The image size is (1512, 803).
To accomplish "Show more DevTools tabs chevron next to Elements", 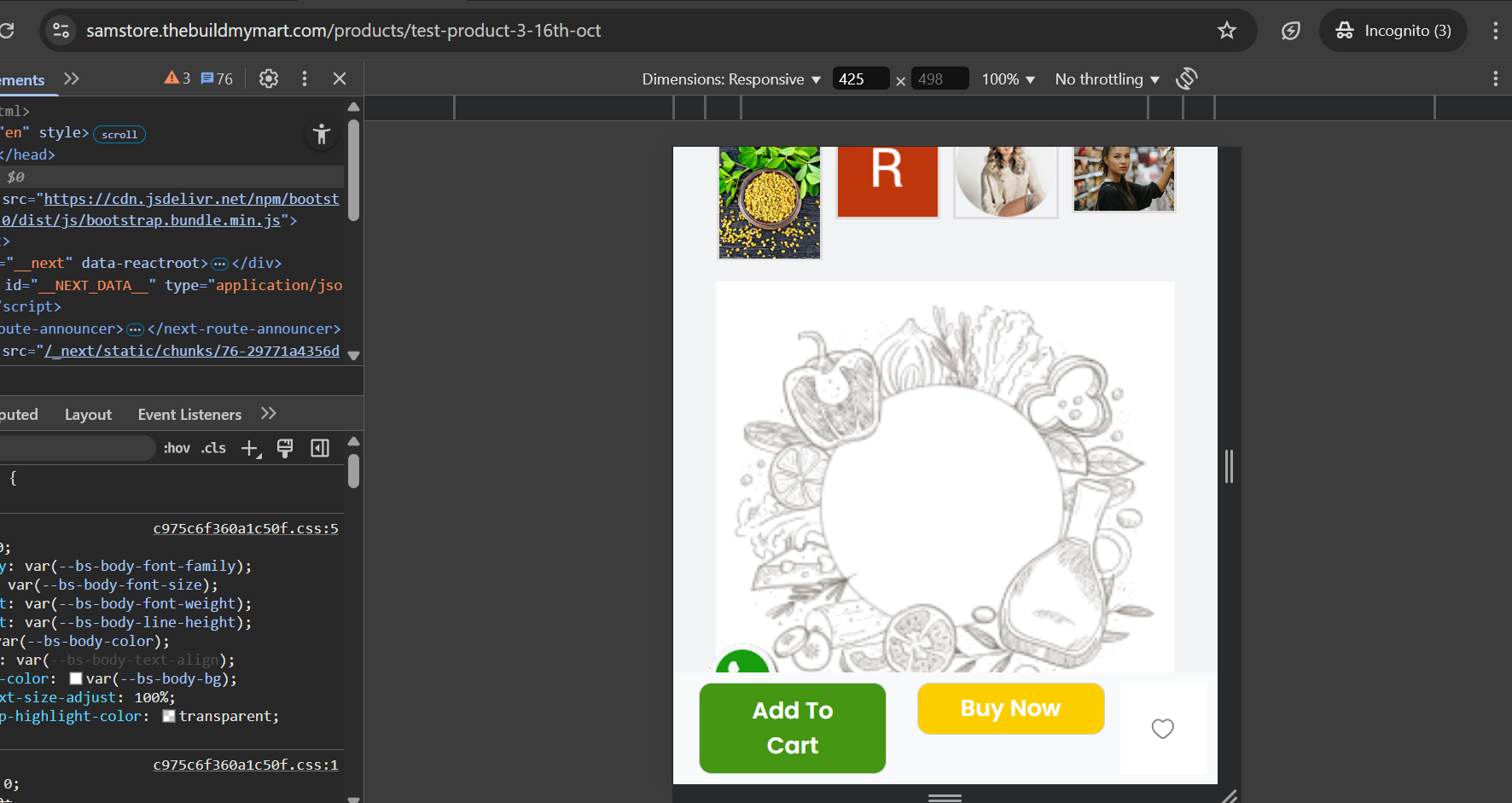I will coord(72,79).
